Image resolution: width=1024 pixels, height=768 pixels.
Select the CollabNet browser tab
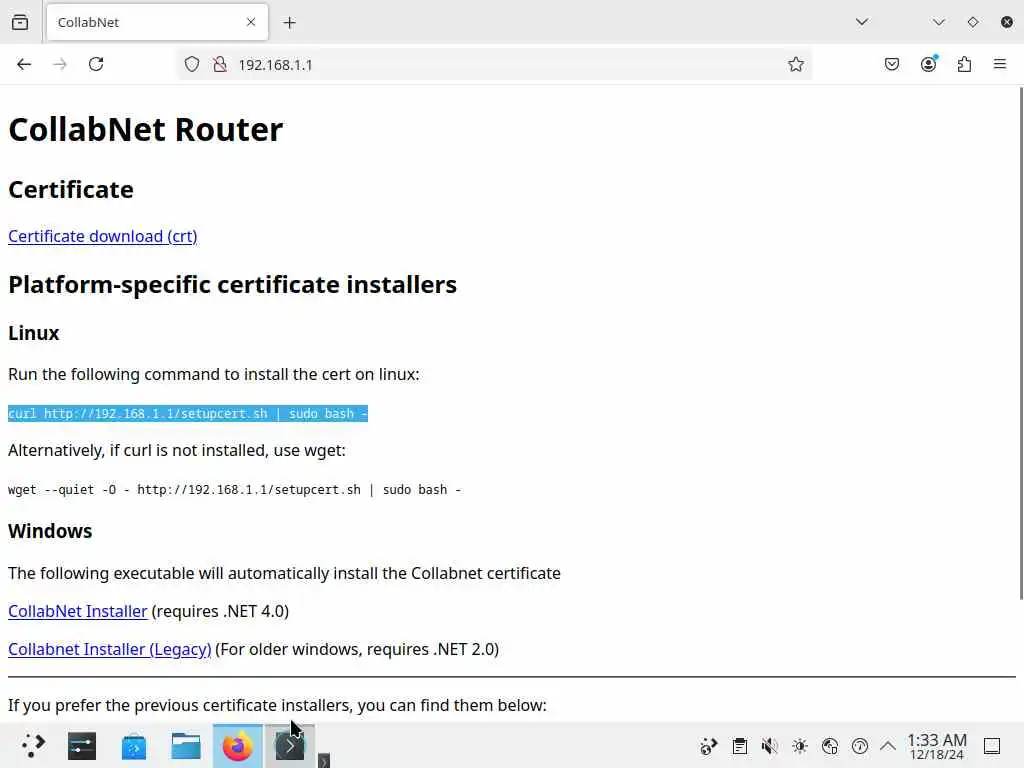tap(157, 22)
